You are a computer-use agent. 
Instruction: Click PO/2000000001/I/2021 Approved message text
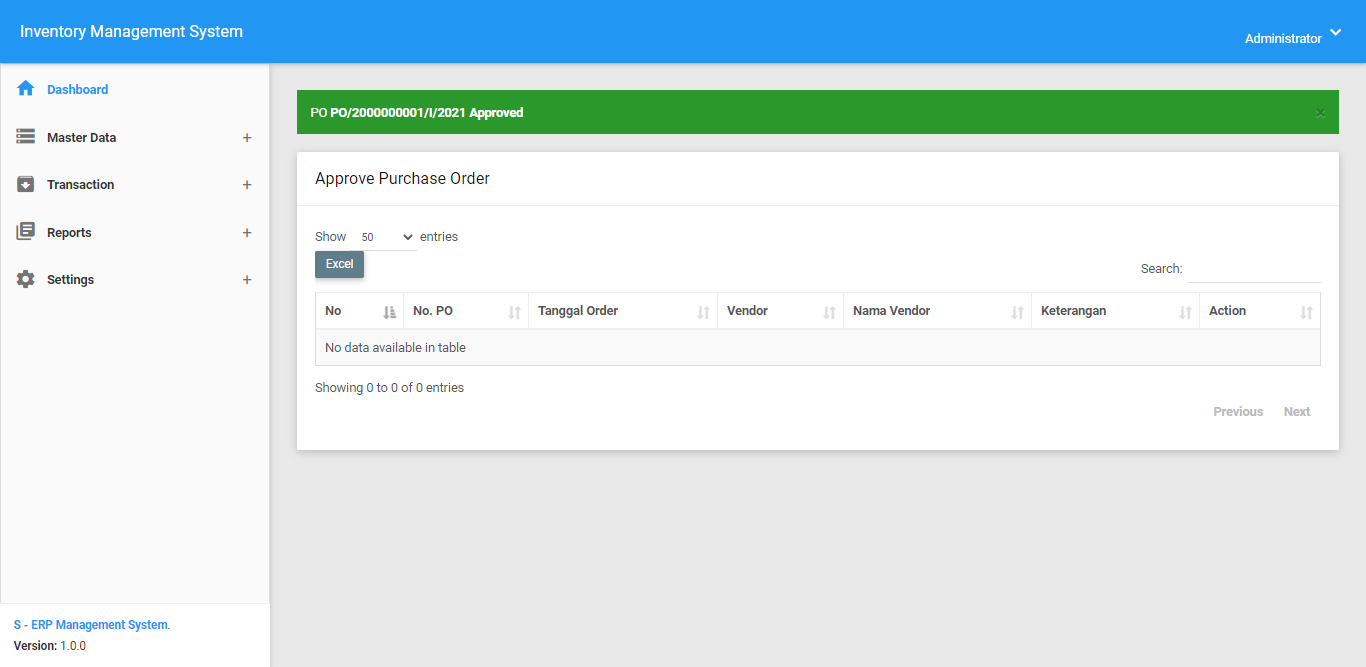[427, 113]
